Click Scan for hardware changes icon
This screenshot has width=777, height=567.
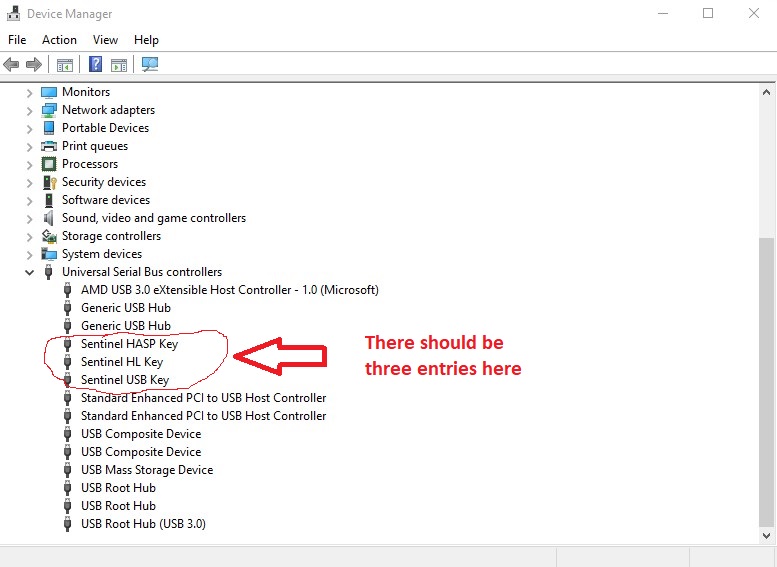tap(150, 64)
